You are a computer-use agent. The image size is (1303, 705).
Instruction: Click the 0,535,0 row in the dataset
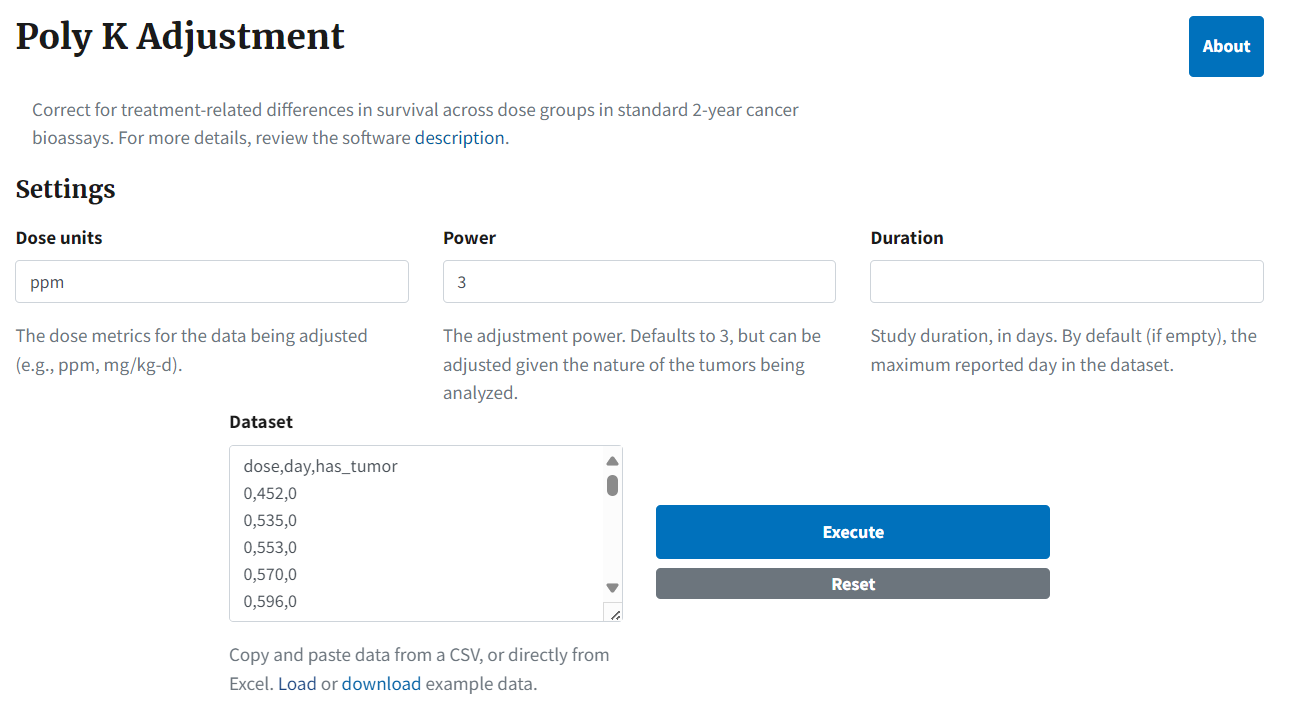point(270,520)
